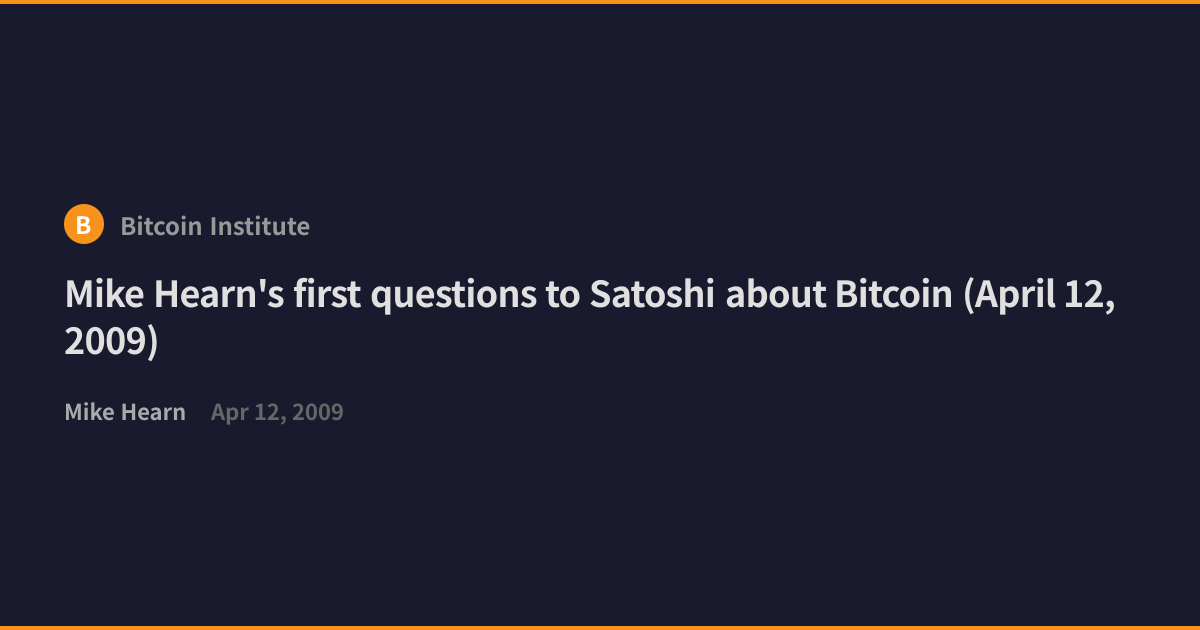Click the word about in the headline
The image size is (1200, 630).
click(776, 295)
